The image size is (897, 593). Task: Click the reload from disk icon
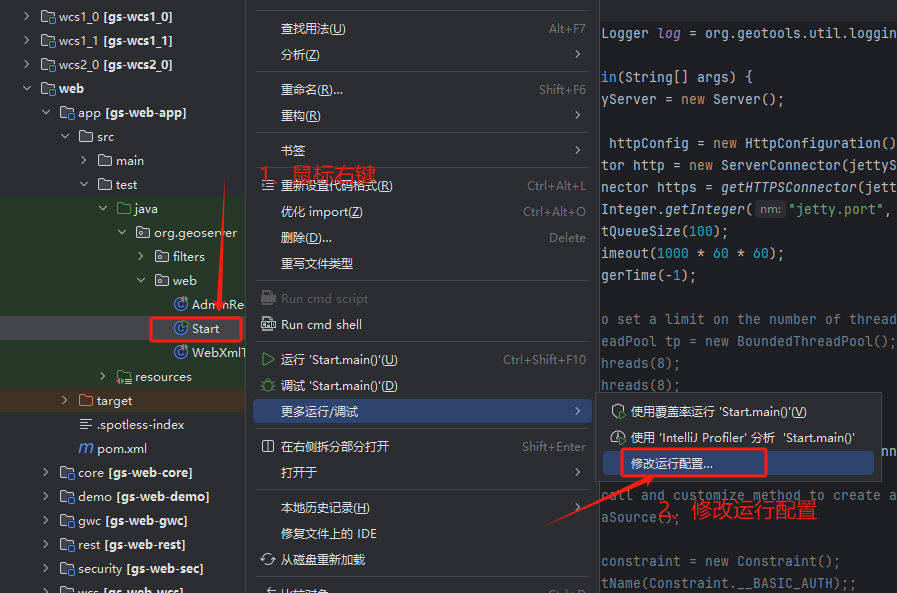[x=268, y=559]
